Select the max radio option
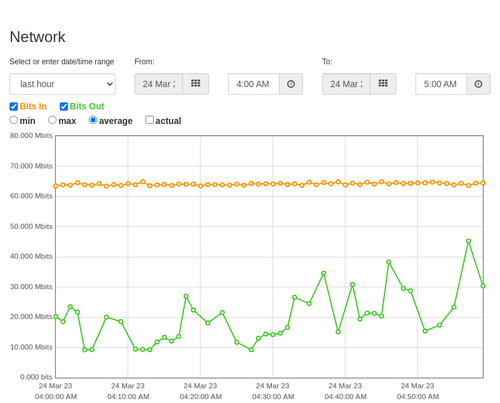500x403 pixels. pos(52,120)
